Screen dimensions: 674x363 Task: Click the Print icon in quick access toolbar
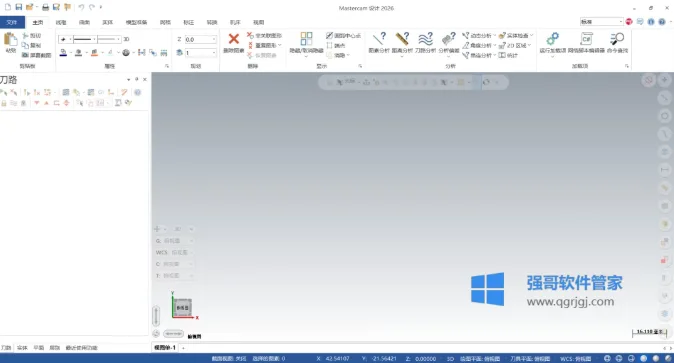point(45,7)
